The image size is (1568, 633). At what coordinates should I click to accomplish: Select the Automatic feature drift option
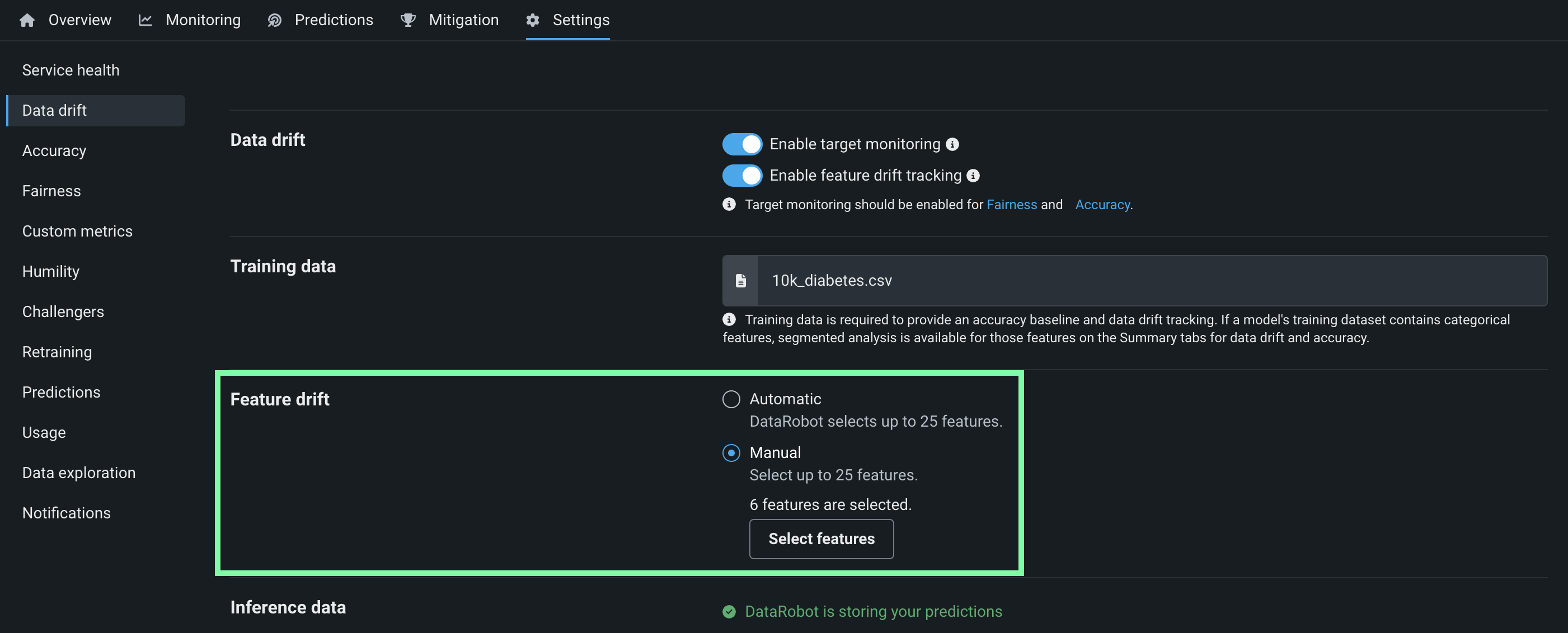pos(731,399)
